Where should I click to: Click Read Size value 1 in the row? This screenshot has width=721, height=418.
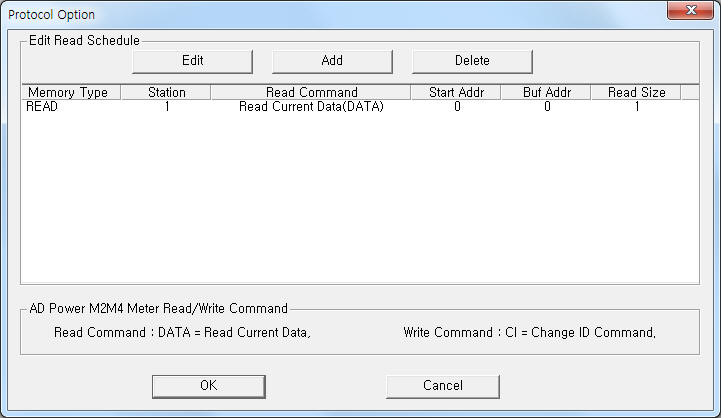click(637, 107)
